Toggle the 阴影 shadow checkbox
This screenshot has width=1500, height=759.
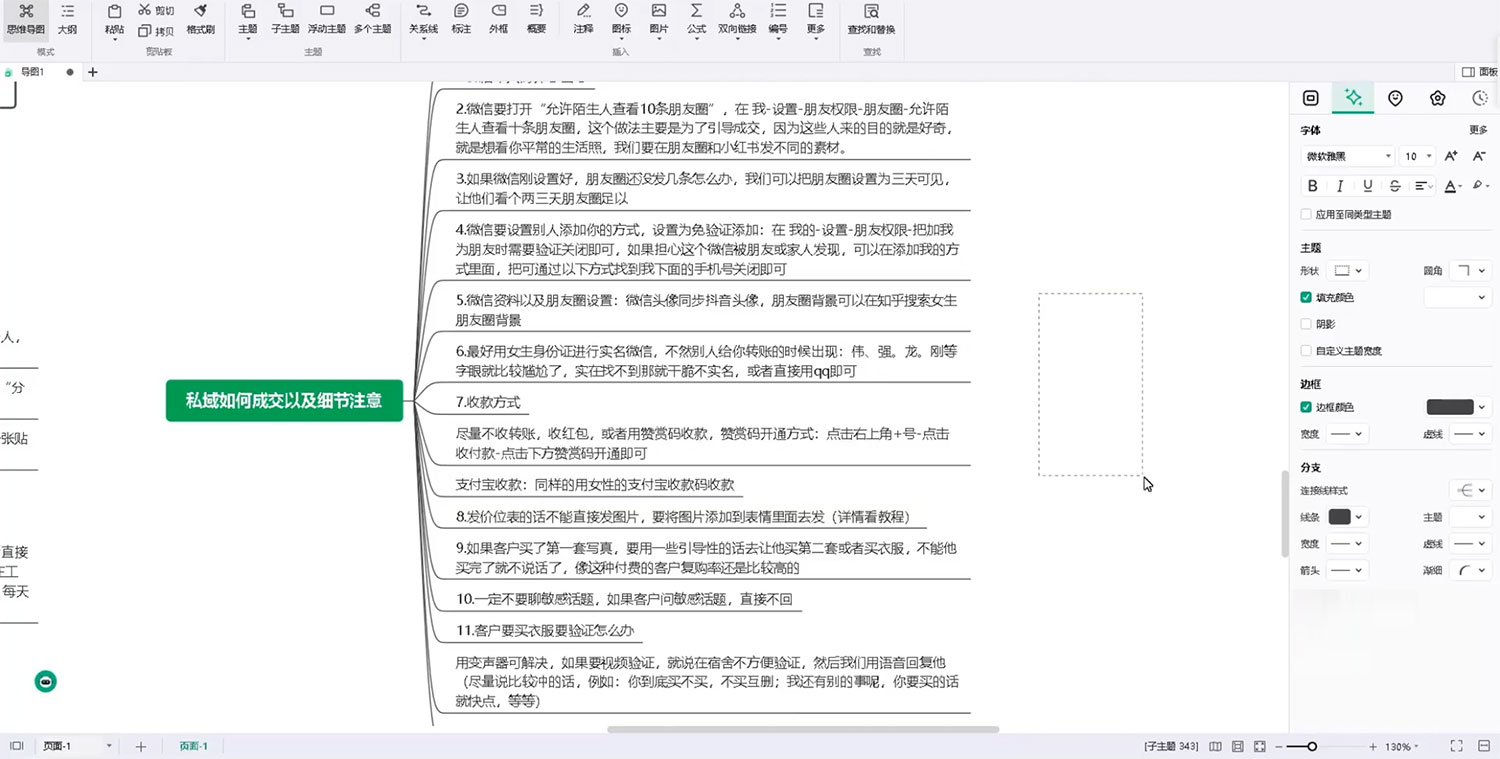pos(1306,323)
